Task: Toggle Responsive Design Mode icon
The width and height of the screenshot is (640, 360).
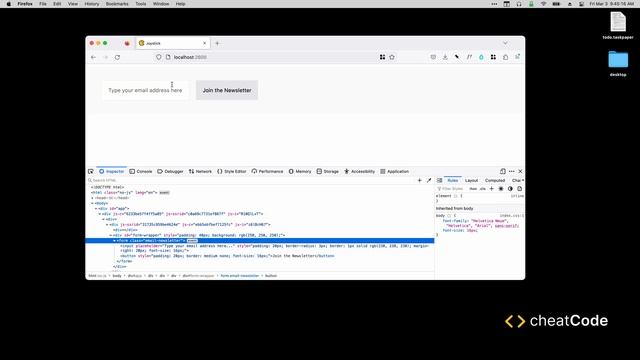Action: (x=503, y=171)
